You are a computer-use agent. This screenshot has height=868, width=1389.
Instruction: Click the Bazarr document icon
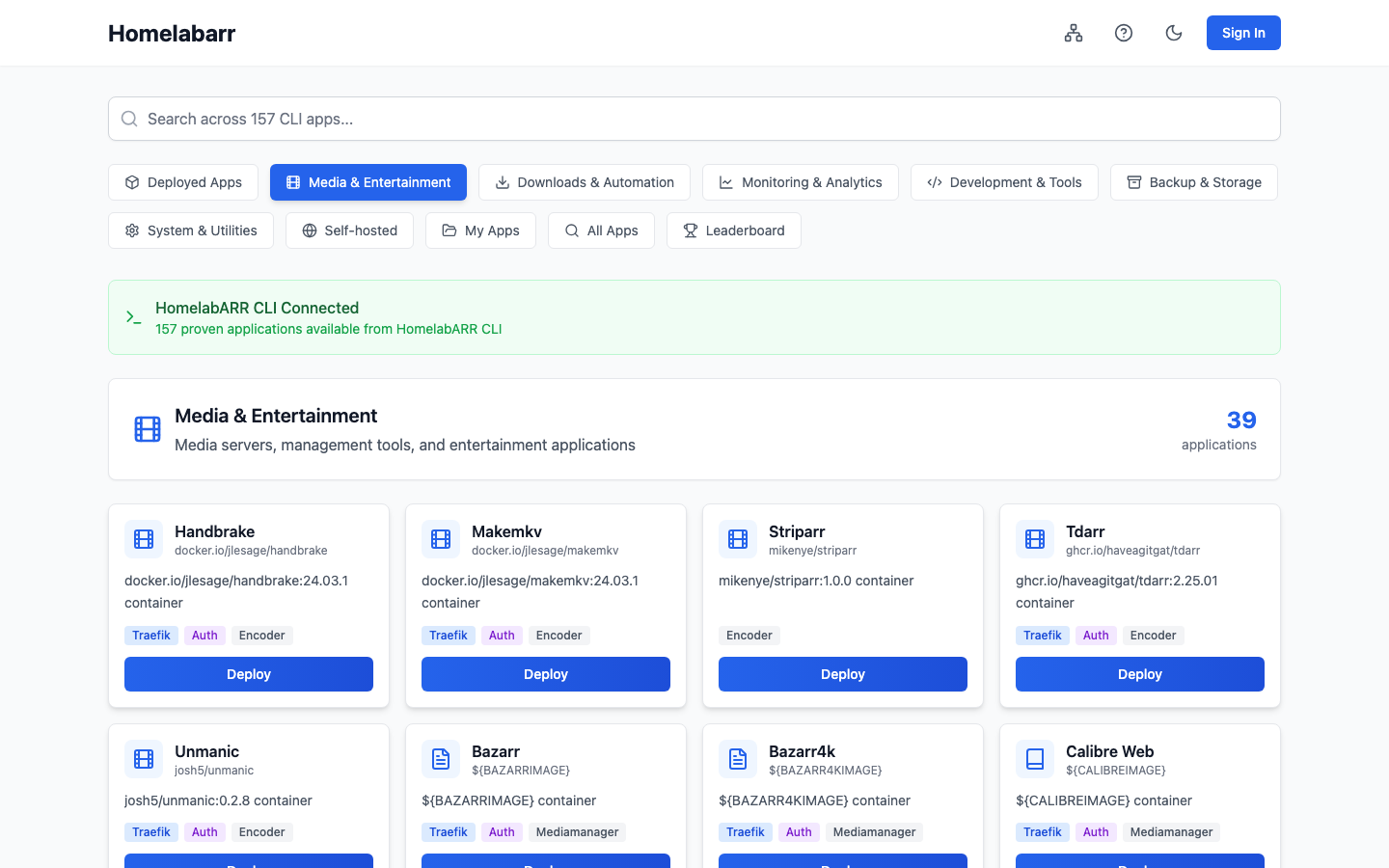tap(441, 759)
